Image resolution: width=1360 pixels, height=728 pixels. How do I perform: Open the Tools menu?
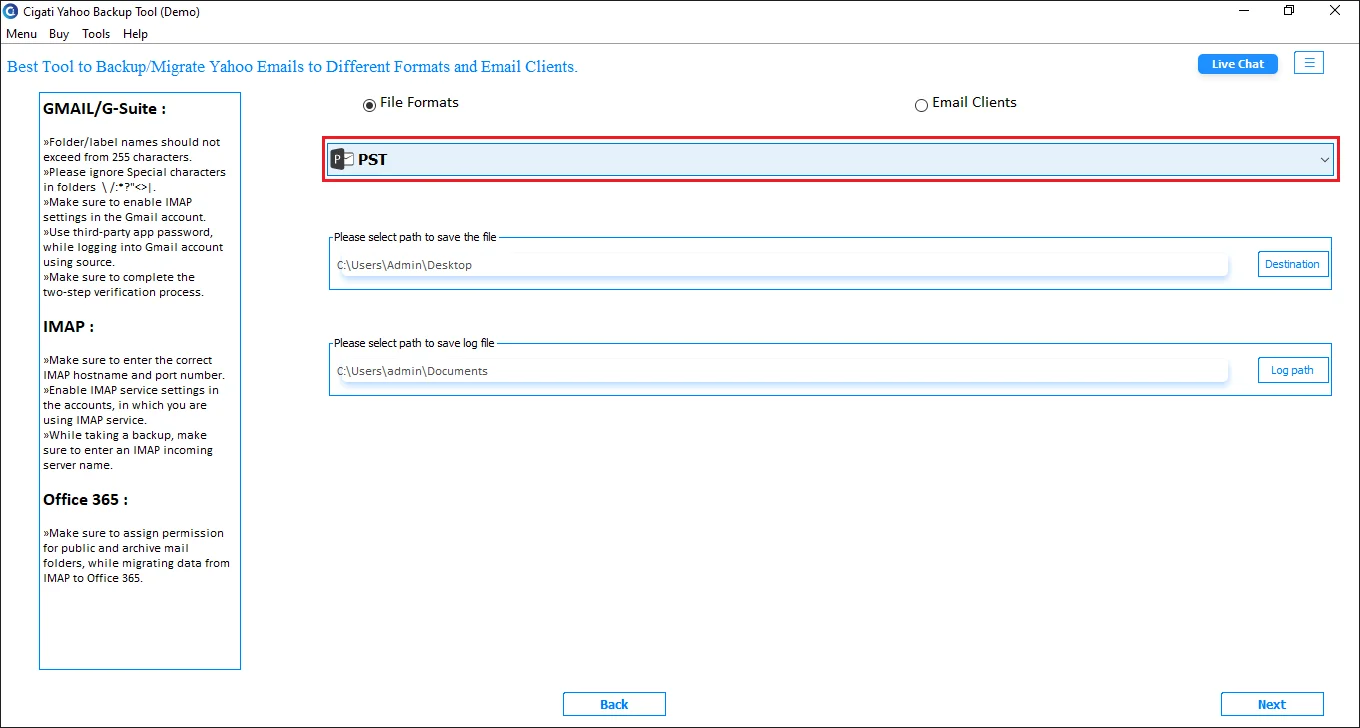(x=96, y=34)
